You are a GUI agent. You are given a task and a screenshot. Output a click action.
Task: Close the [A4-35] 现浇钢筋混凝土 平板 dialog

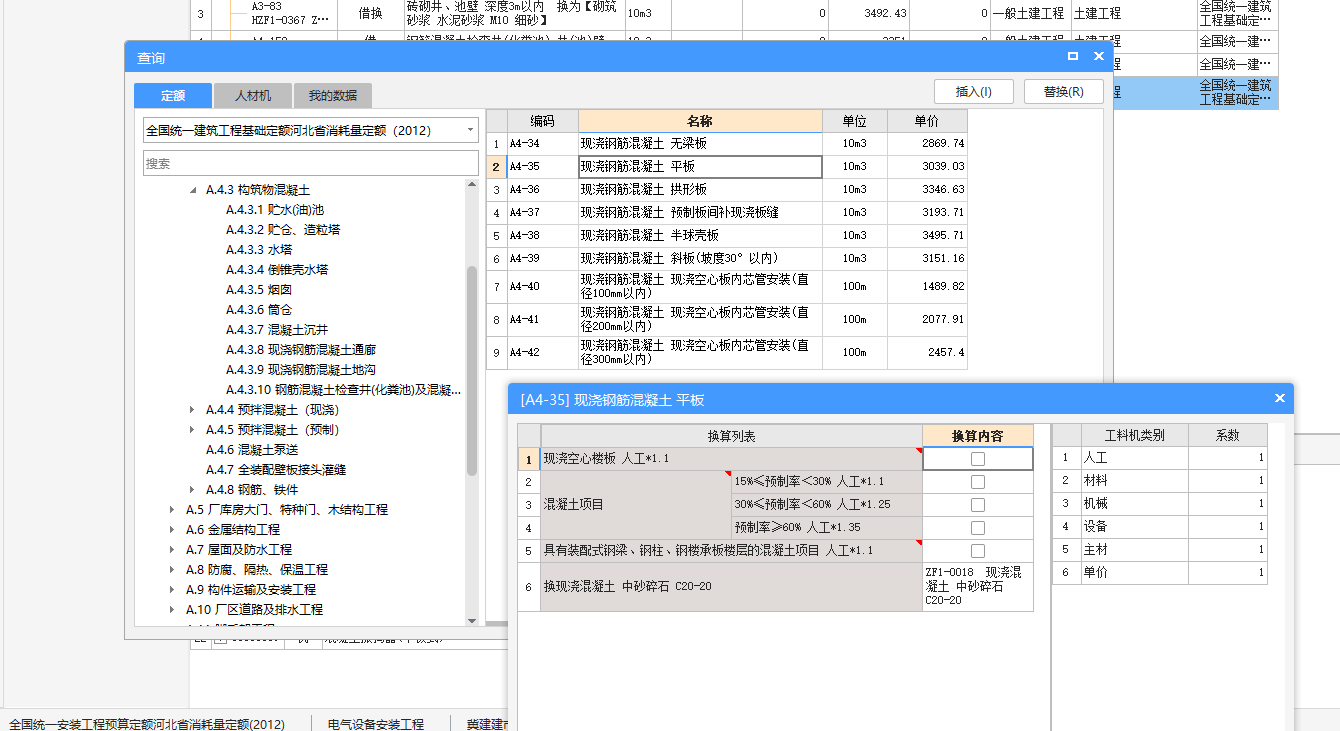pyautogui.click(x=1280, y=398)
